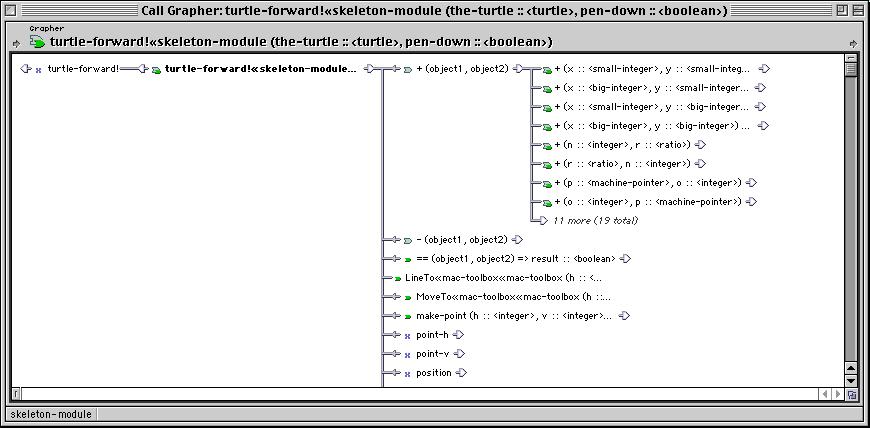Screen dimensions: 870x428
Task: Expand callers arrow left of turtle-forward!
Action: tap(26, 69)
